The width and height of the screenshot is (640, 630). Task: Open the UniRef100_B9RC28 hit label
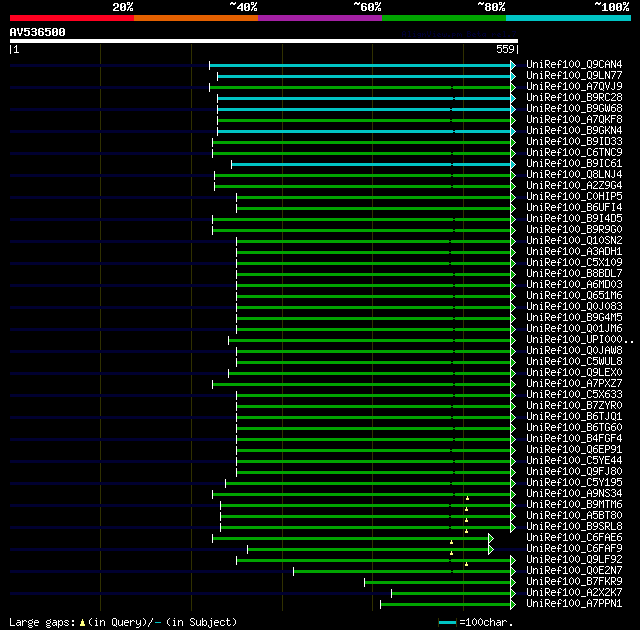[x=574, y=98]
